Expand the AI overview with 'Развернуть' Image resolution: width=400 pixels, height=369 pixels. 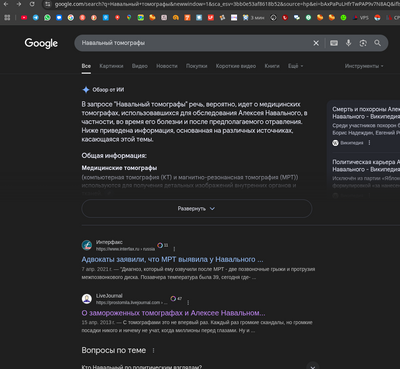197,209
